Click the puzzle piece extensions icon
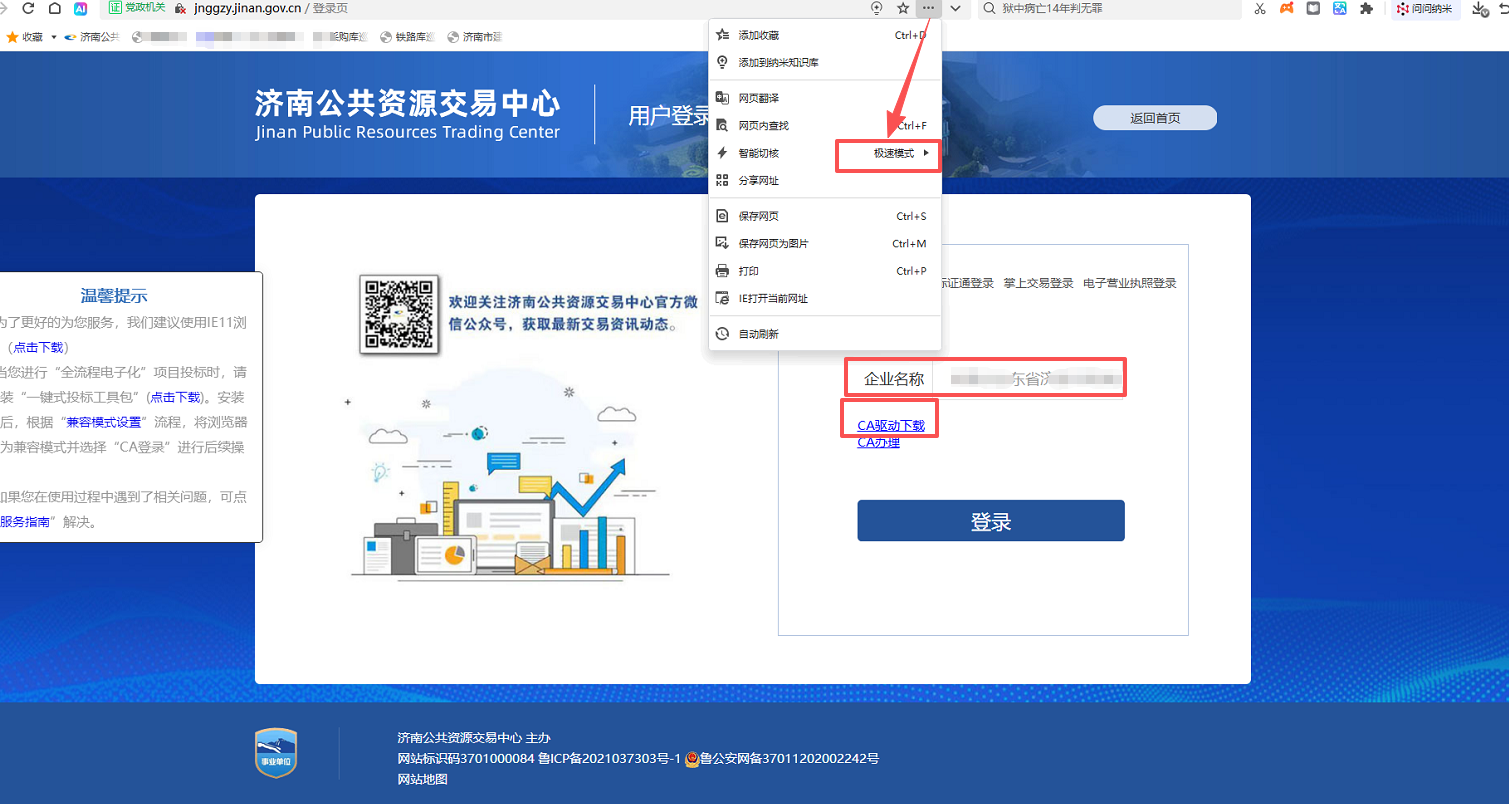The image size is (1509, 804). [1366, 8]
